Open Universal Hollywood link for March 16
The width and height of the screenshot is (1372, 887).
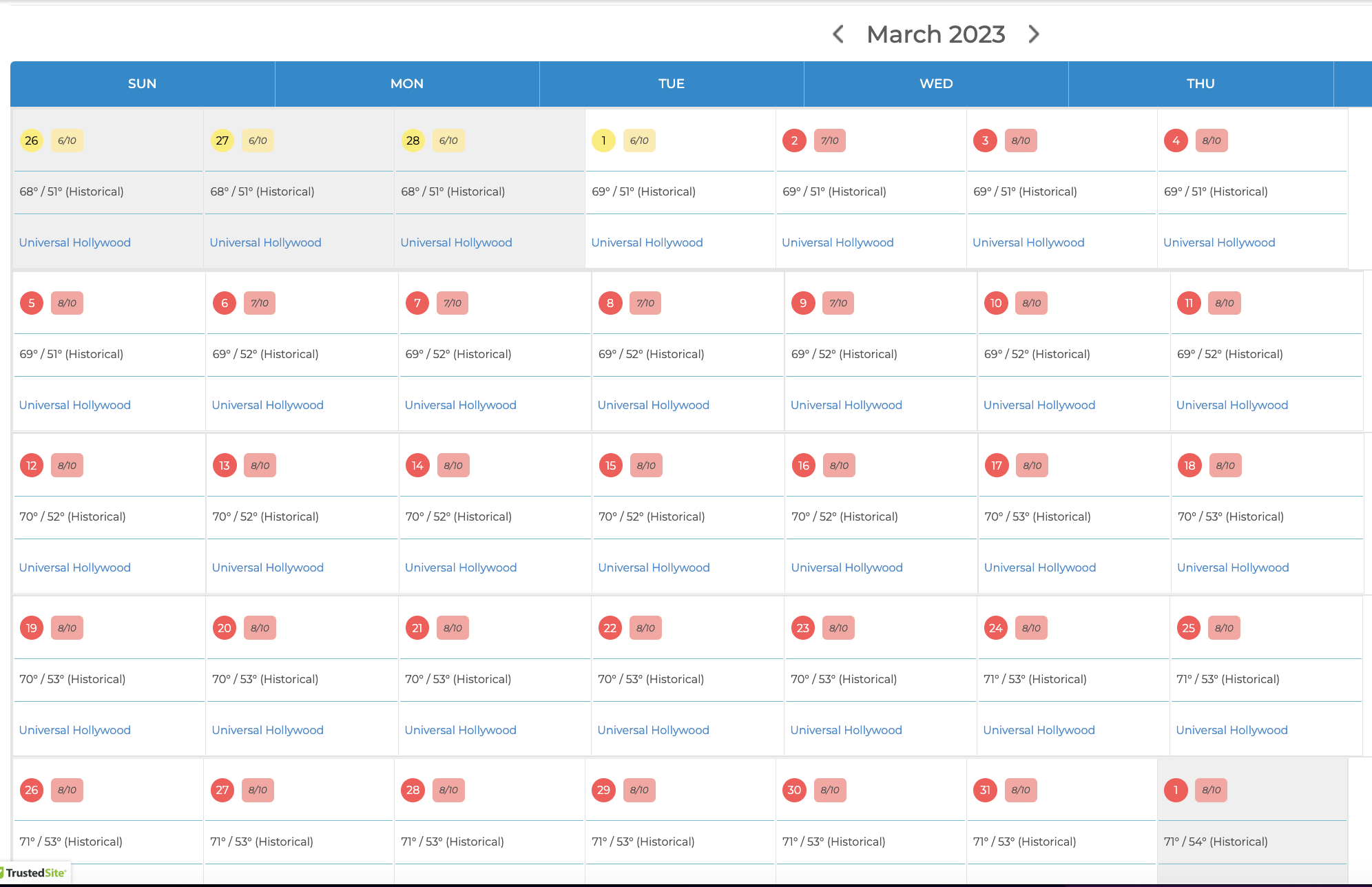tap(847, 567)
